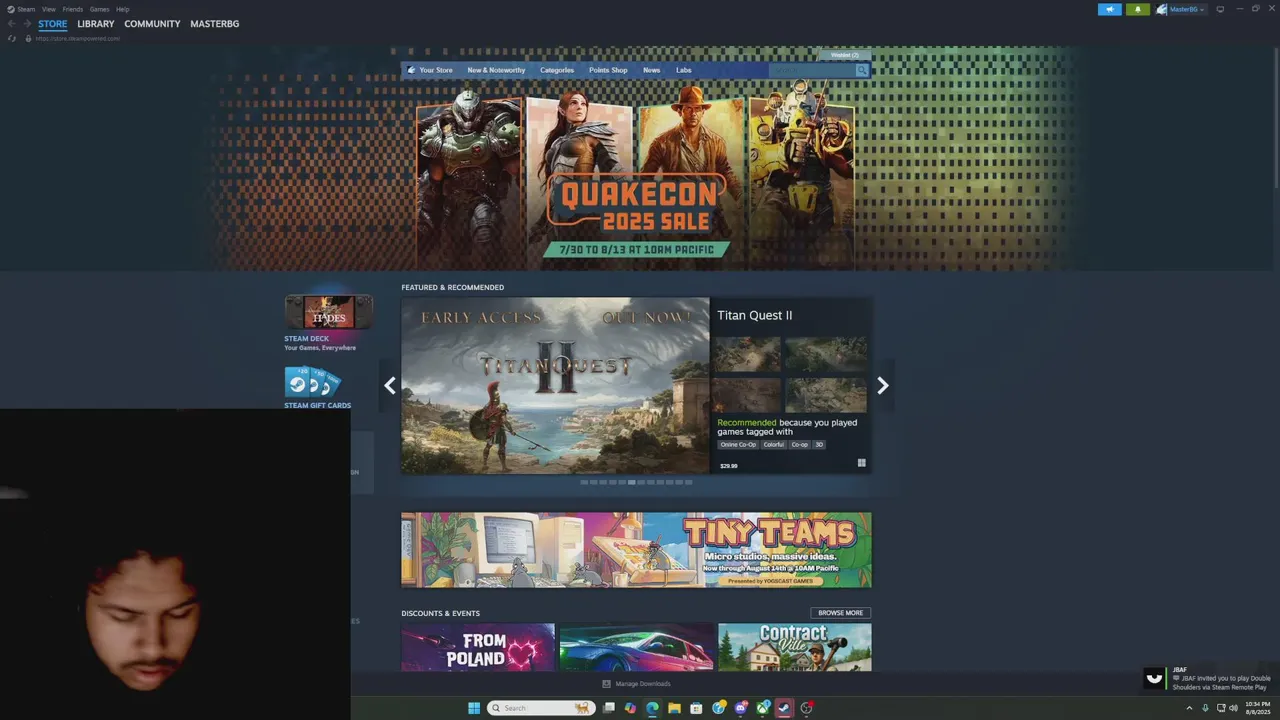
Task: Open the Copilot icon on the taskbar
Action: coord(630,708)
